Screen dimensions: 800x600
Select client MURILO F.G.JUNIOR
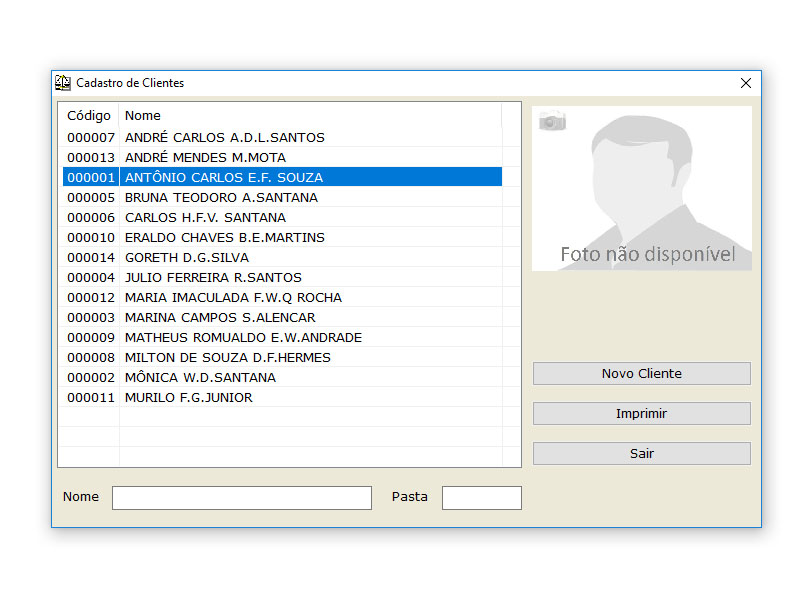pyautogui.click(x=188, y=397)
